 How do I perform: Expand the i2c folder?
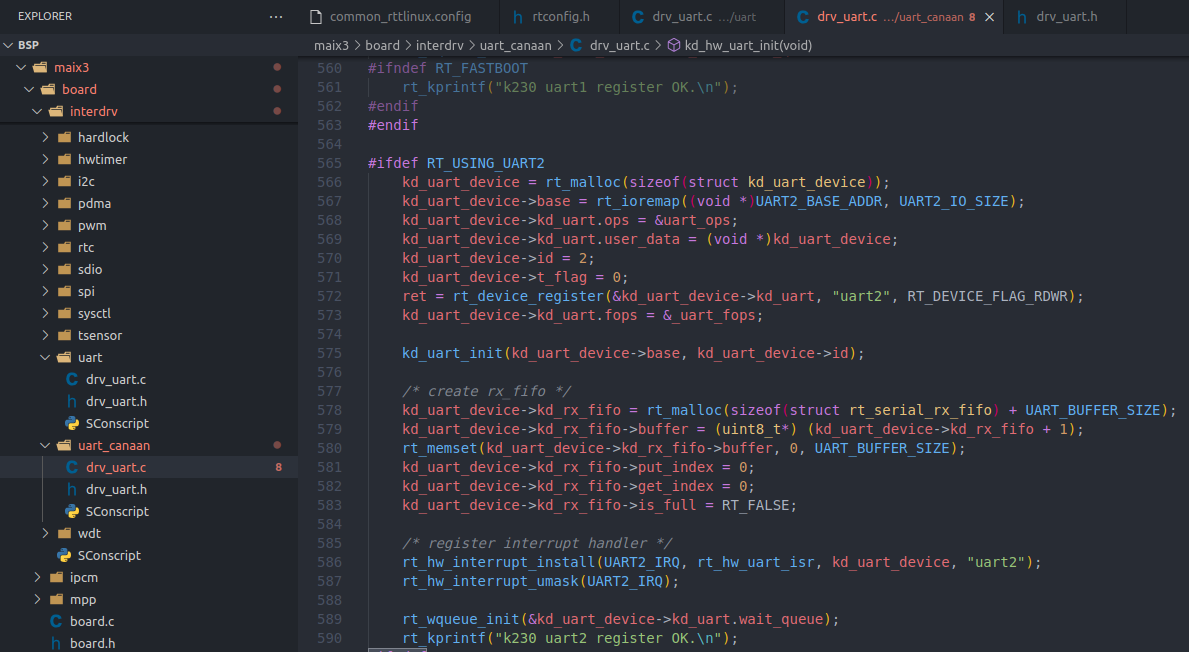coord(45,181)
